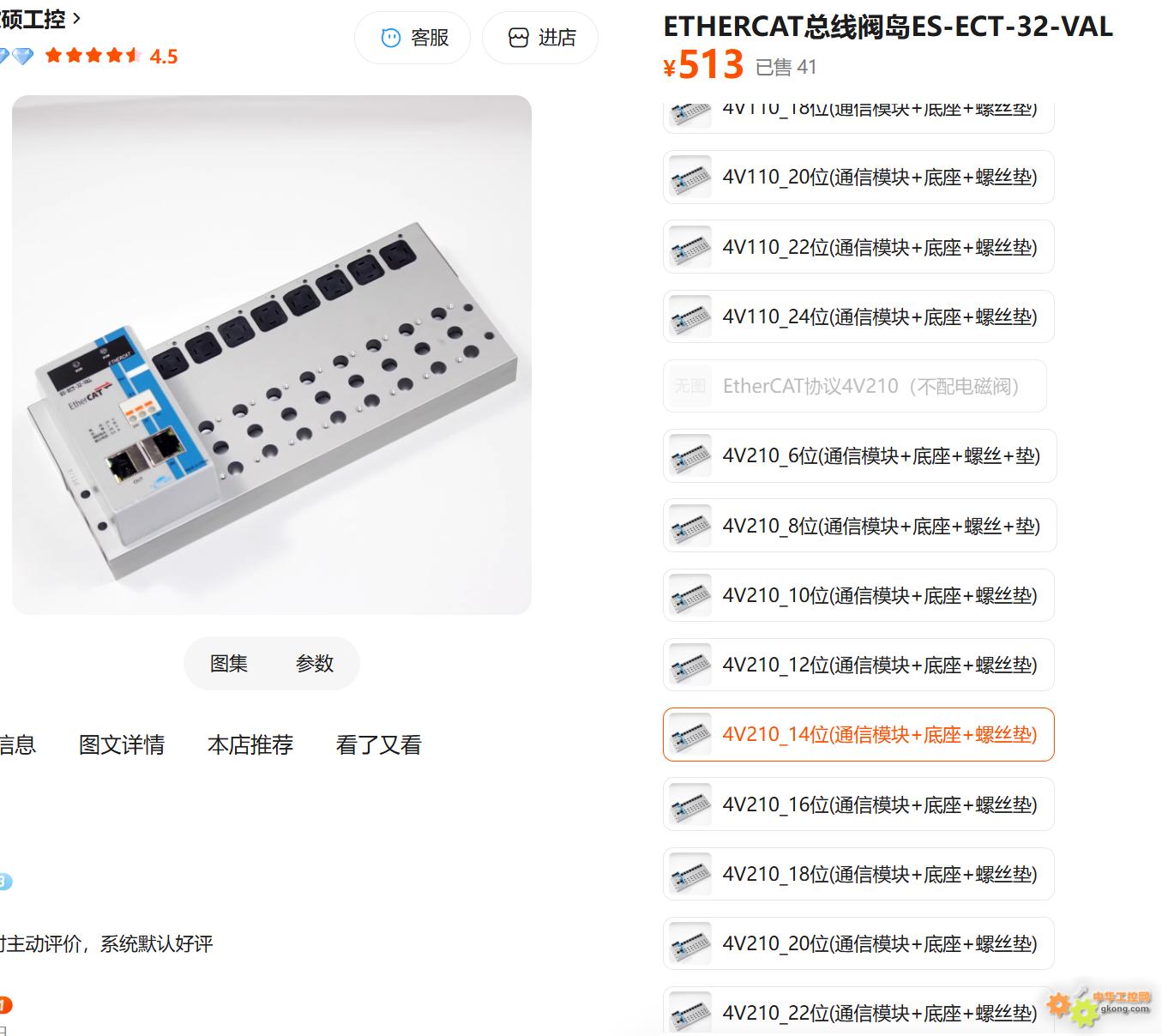Go to 本店推荐 section
This screenshot has height=1036, width=1162.
(250, 744)
